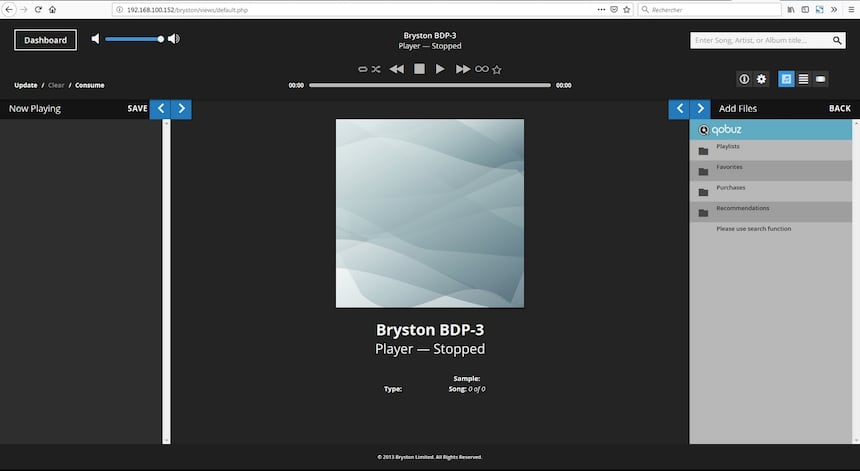Open the Purchases folder
This screenshot has height=471, width=860.
click(771, 191)
